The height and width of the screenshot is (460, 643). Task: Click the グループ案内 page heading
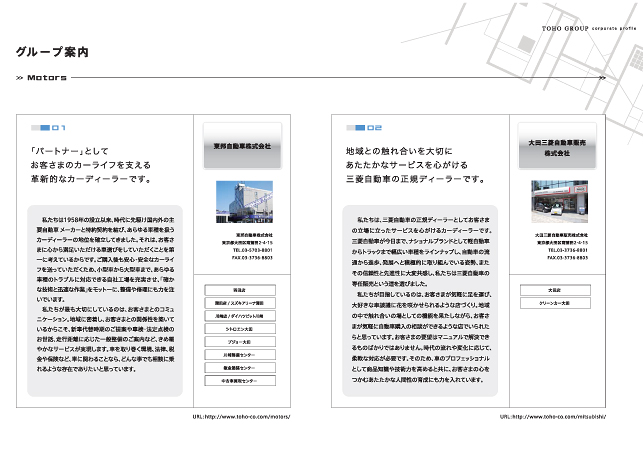tap(52, 52)
